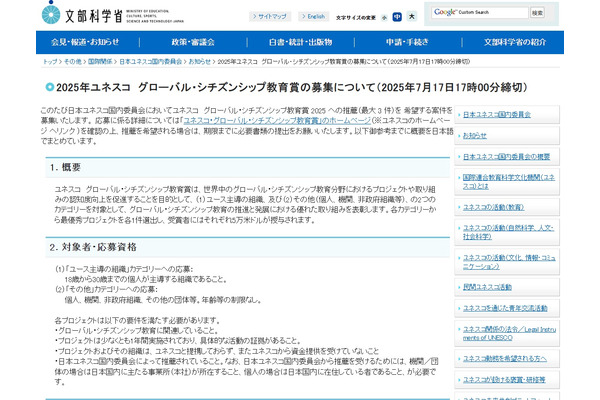The image size is (600, 400).
Task: Go to トップ in the breadcrumb
Action: 50,62
